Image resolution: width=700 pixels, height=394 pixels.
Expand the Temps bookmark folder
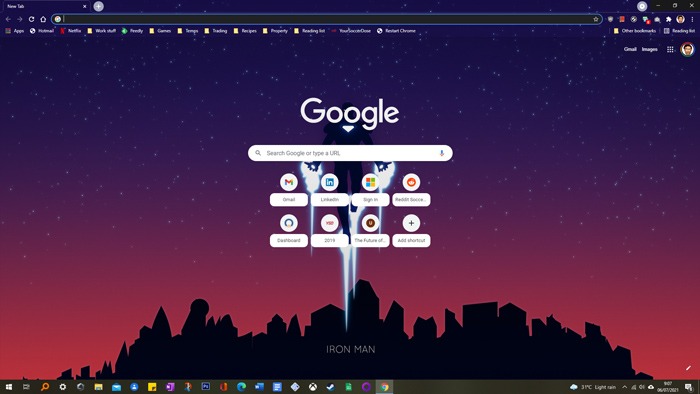(x=188, y=31)
